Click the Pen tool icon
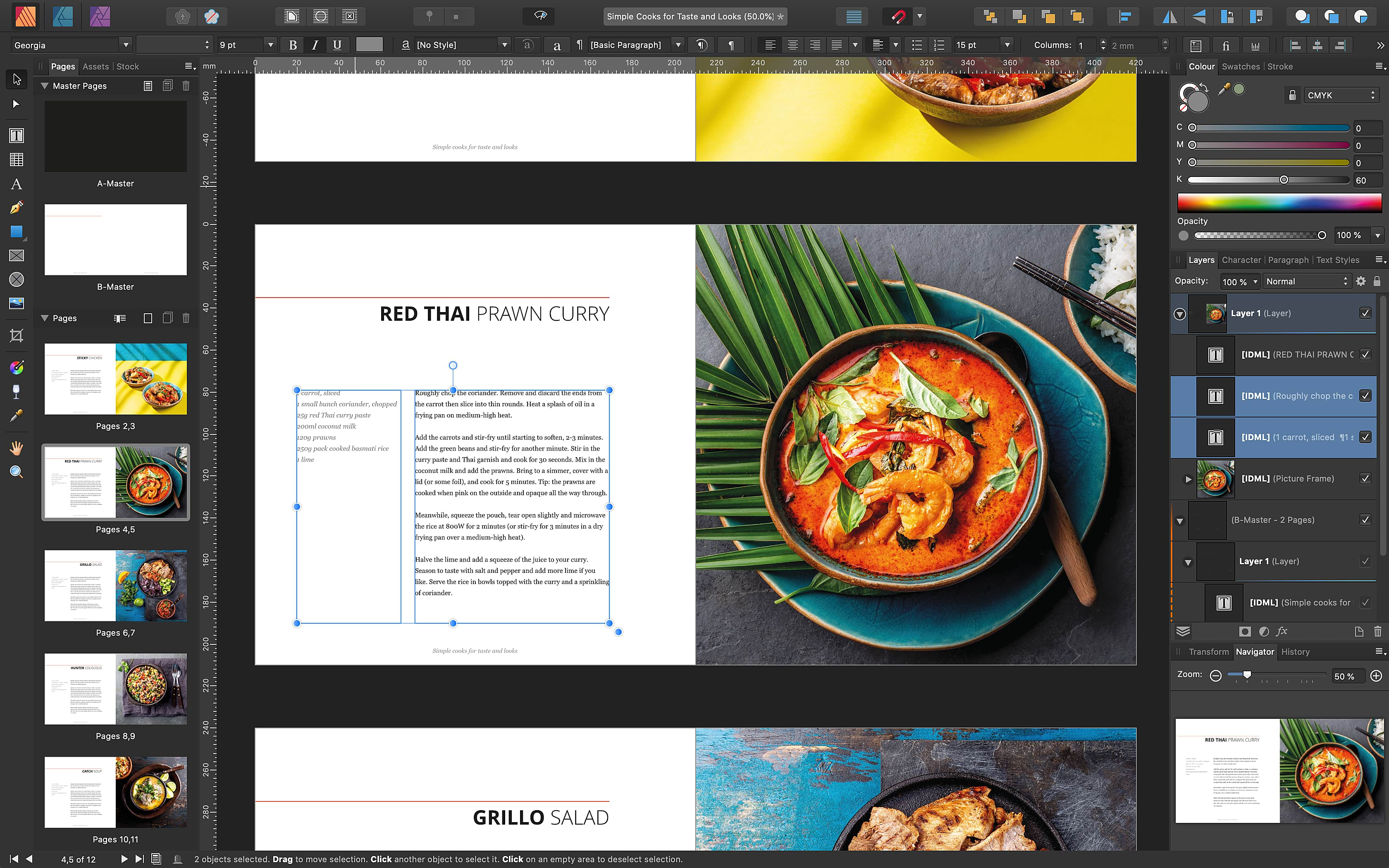1389x868 pixels. pos(15,207)
